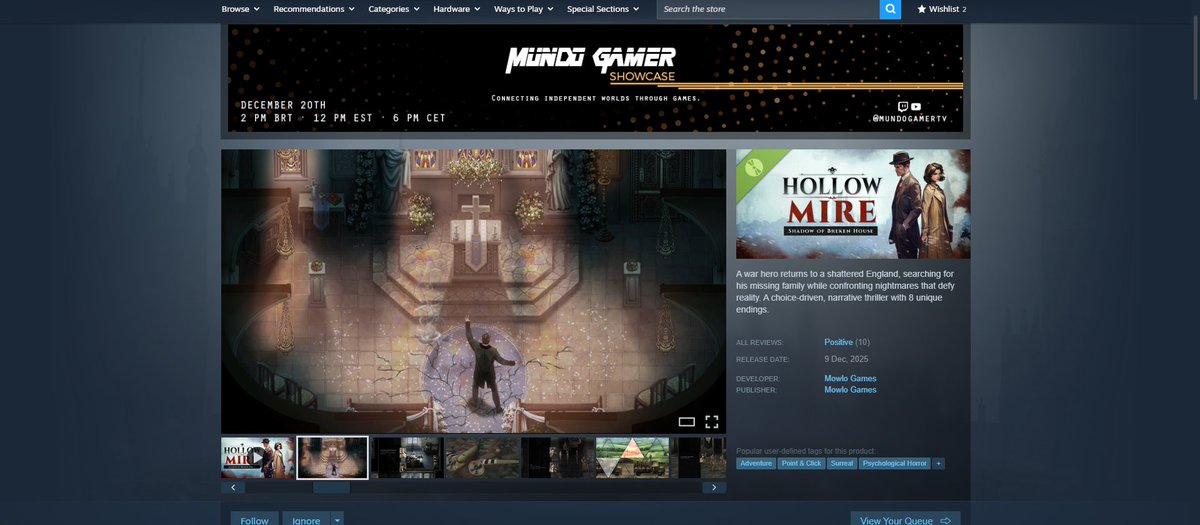The height and width of the screenshot is (525, 1200).
Task: Open the dropdown arrow beside Ignore
Action: 337,520
